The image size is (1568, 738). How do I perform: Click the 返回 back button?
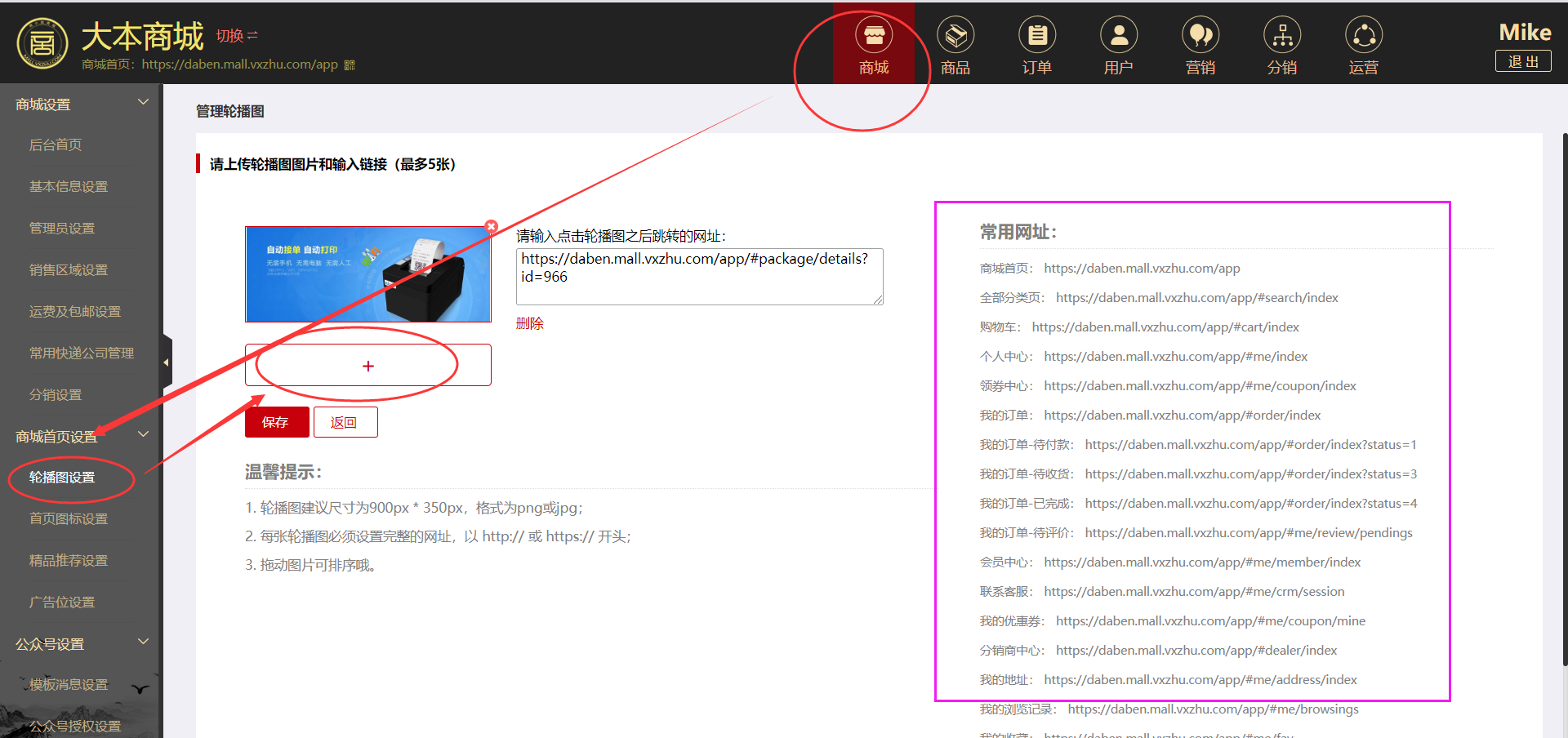tap(345, 422)
